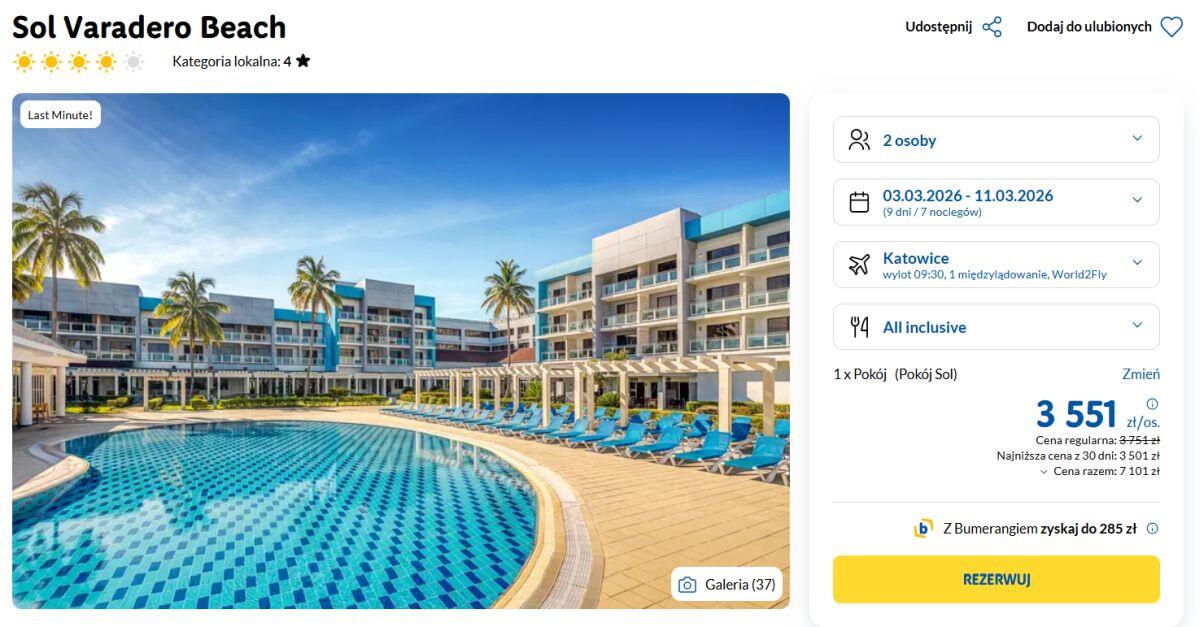Image resolution: width=1200 pixels, height=627 pixels.
Task: Click the calendar icon in date field
Action: click(859, 202)
